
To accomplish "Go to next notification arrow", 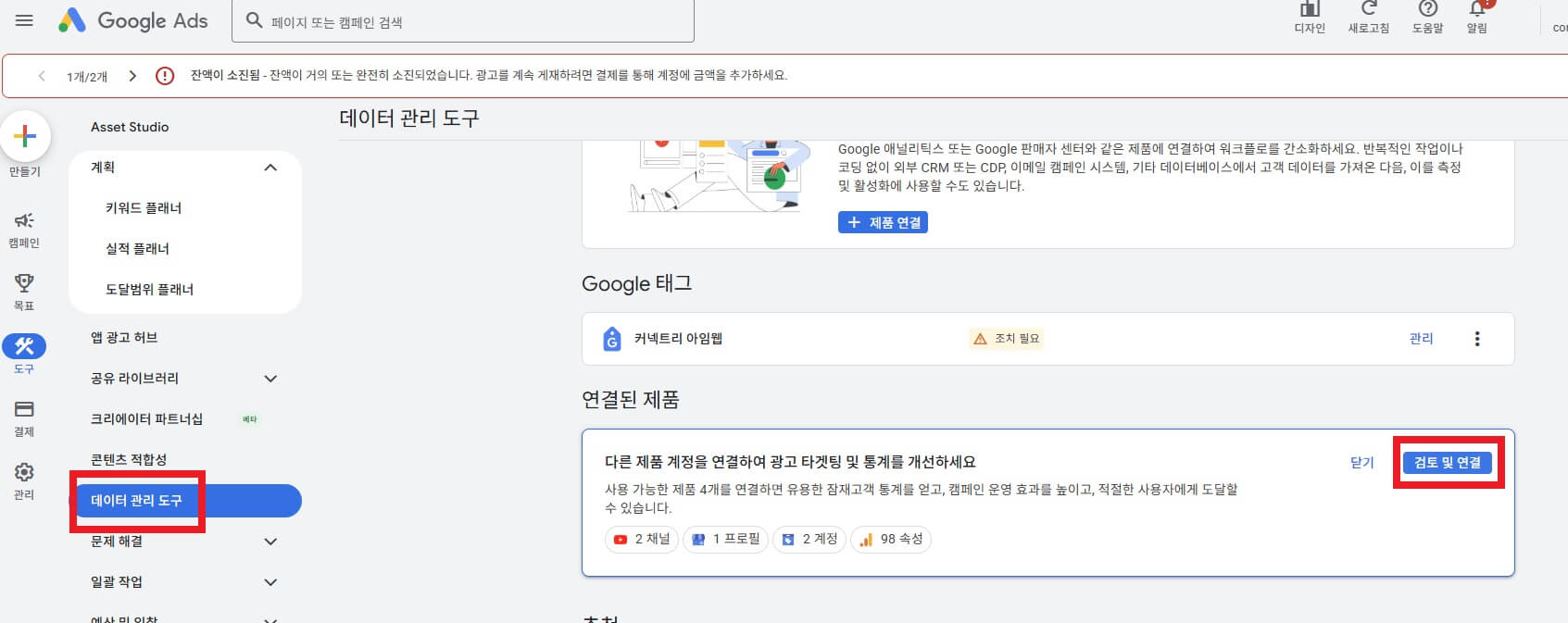I will pyautogui.click(x=132, y=76).
